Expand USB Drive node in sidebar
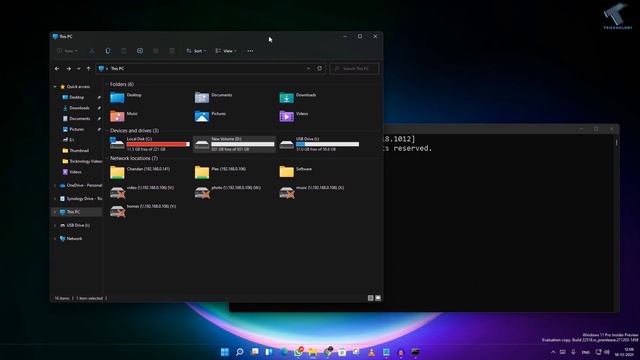This screenshot has width=640, height=360. (55, 225)
